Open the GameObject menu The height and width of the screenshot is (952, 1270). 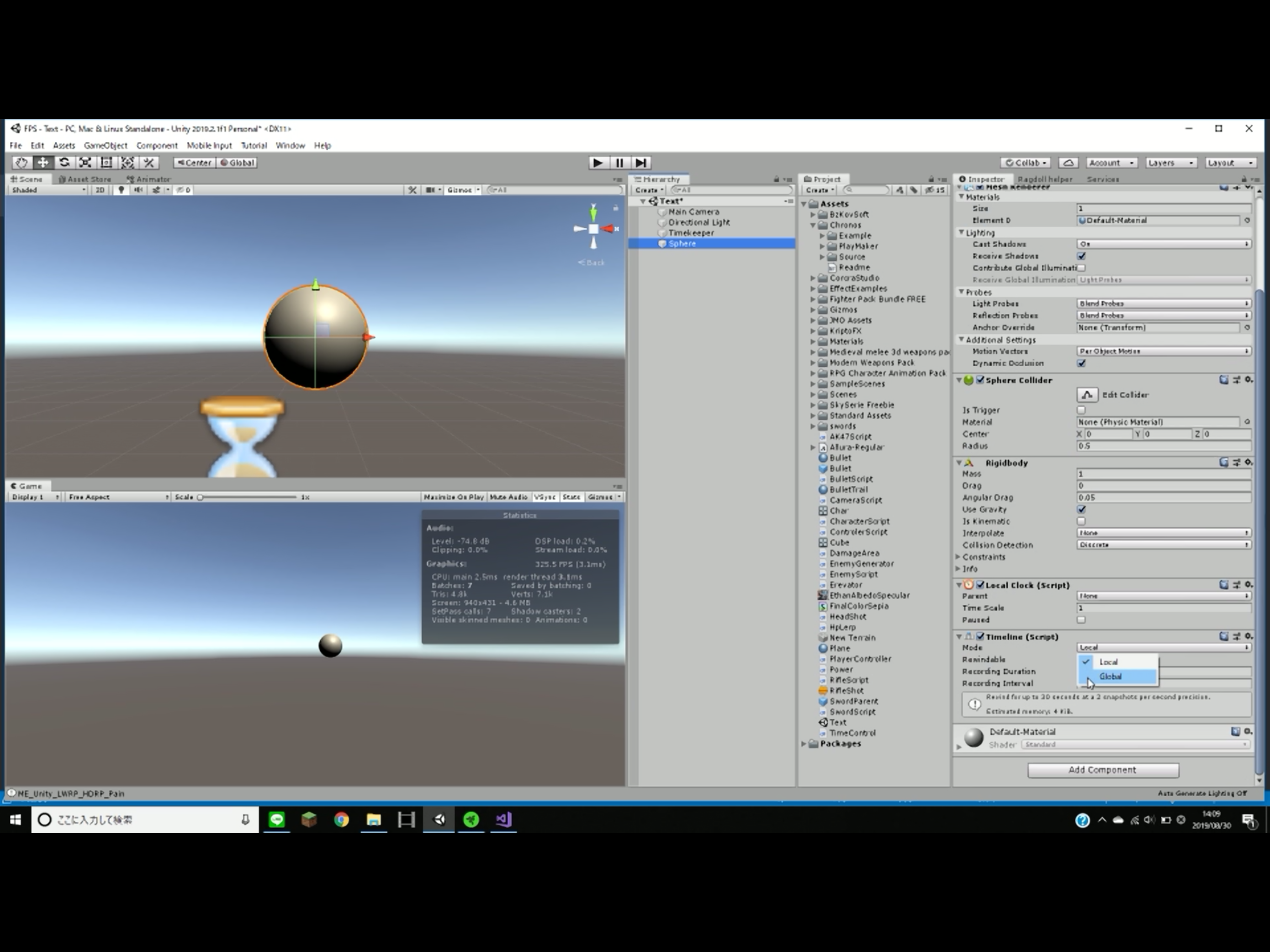tap(105, 145)
